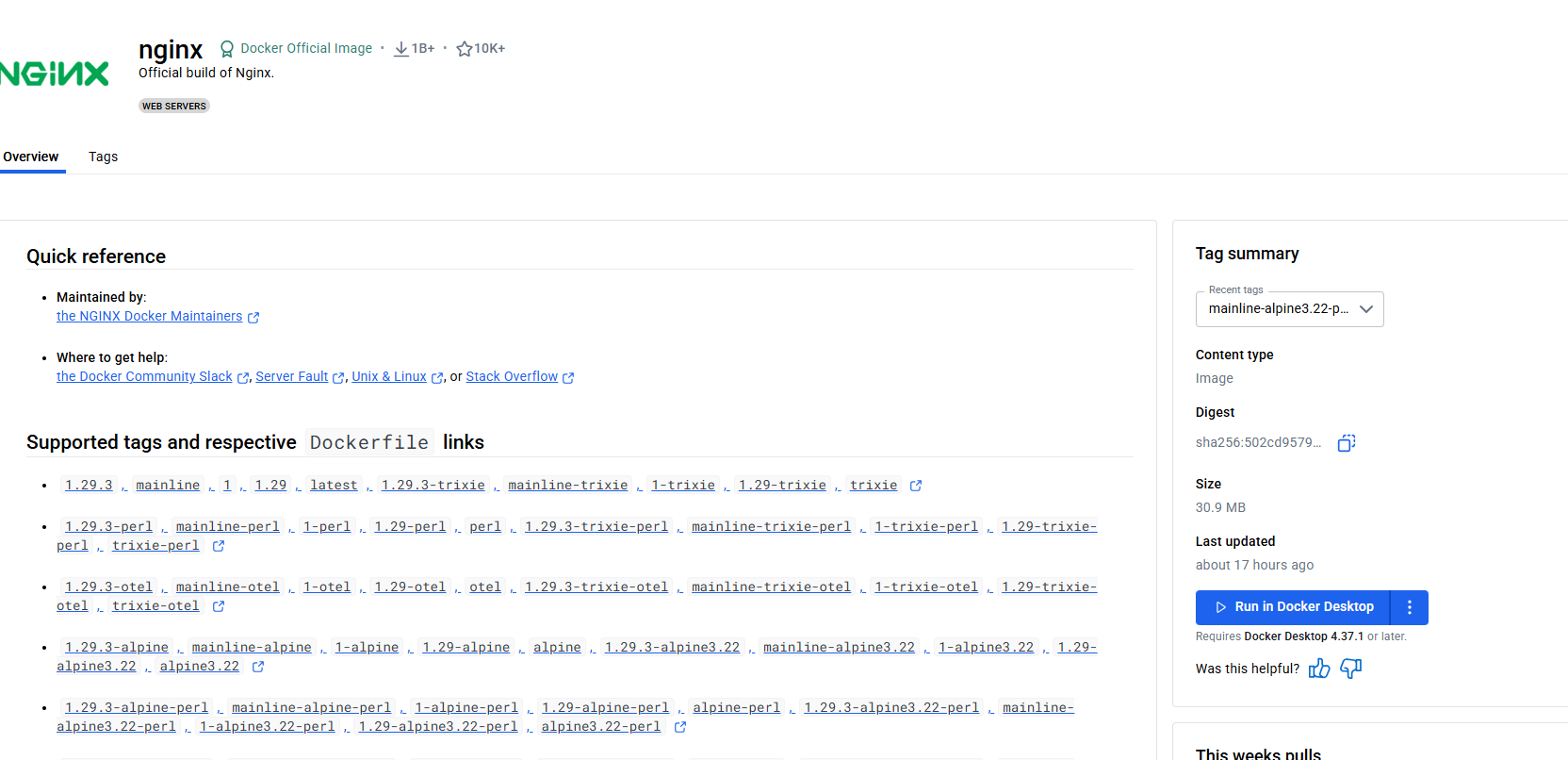1568x760 pixels.
Task: Open the Unix & Linux link
Action: 389,376
